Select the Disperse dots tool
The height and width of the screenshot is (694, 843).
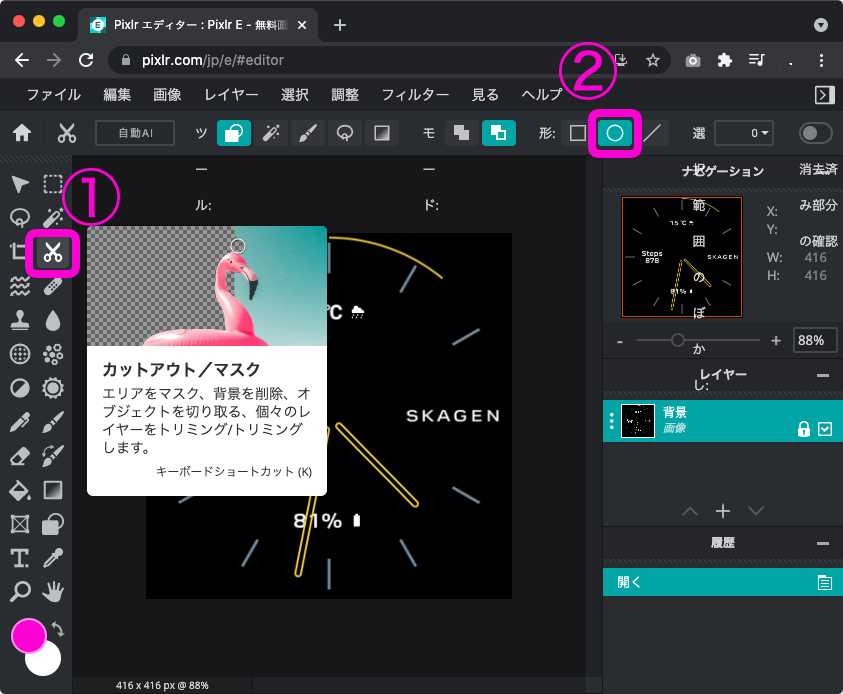pos(53,354)
